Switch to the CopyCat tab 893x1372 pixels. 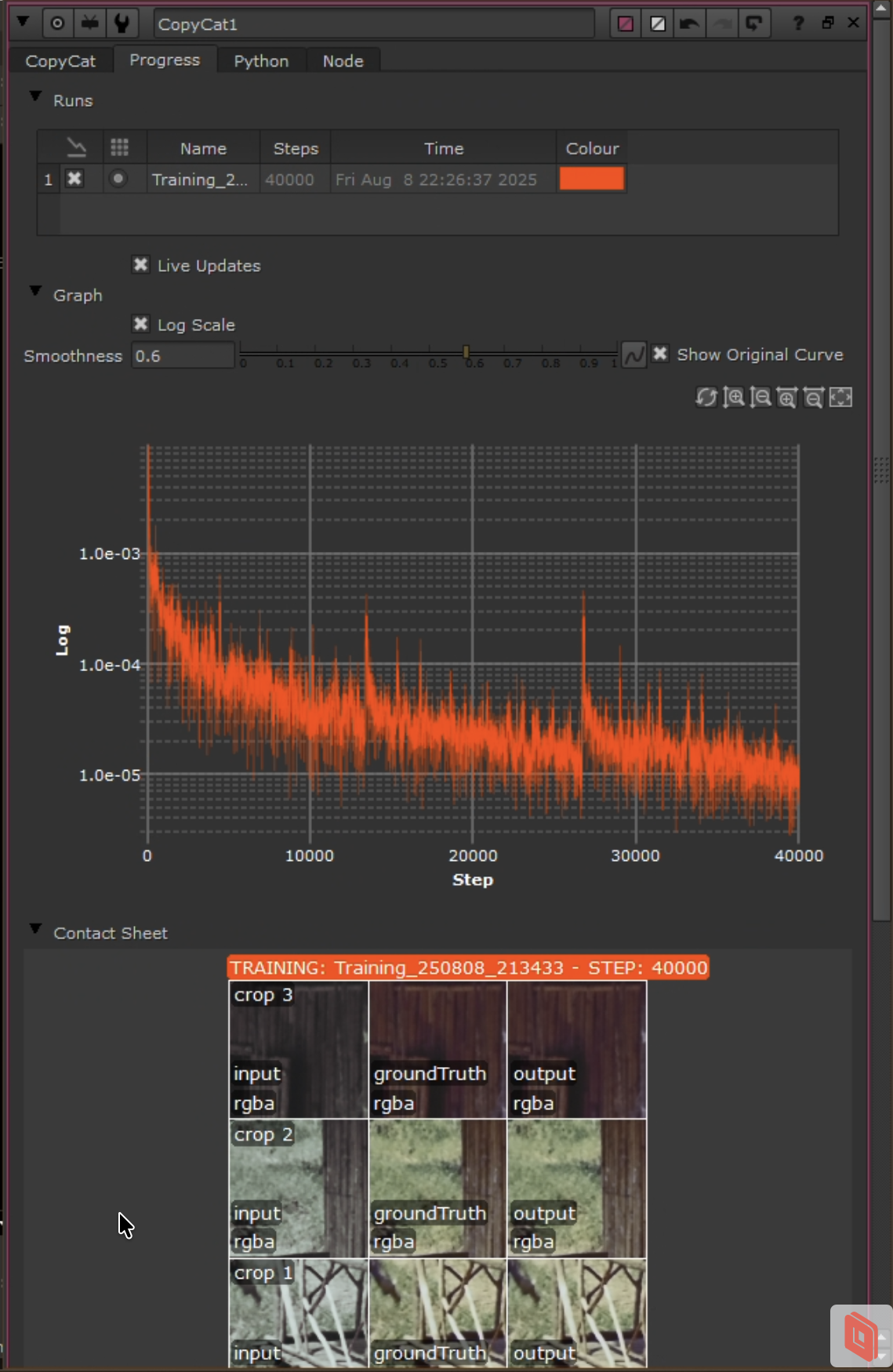(60, 61)
